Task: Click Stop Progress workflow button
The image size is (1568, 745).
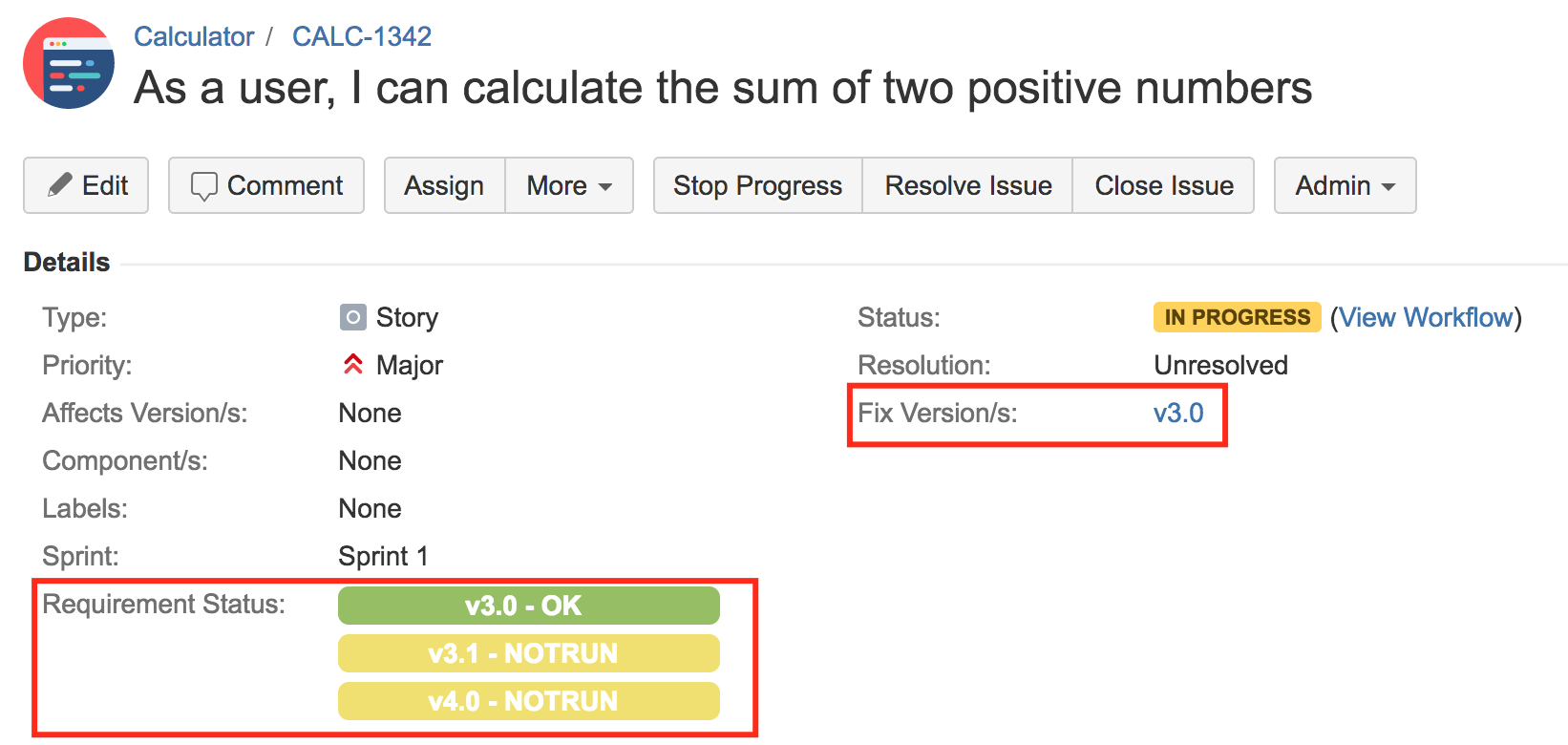Action: [758, 185]
